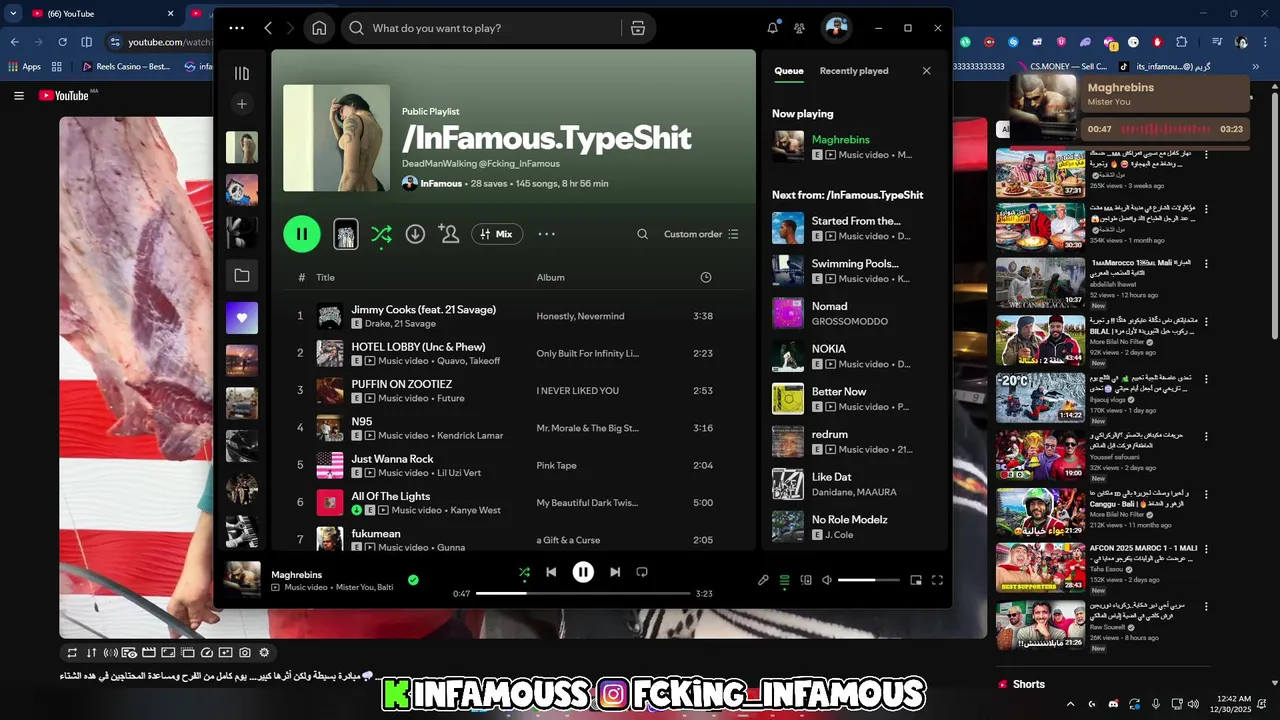Image resolution: width=1280 pixels, height=720 pixels.
Task: Adjust the Spotify volume slider
Action: point(867,580)
